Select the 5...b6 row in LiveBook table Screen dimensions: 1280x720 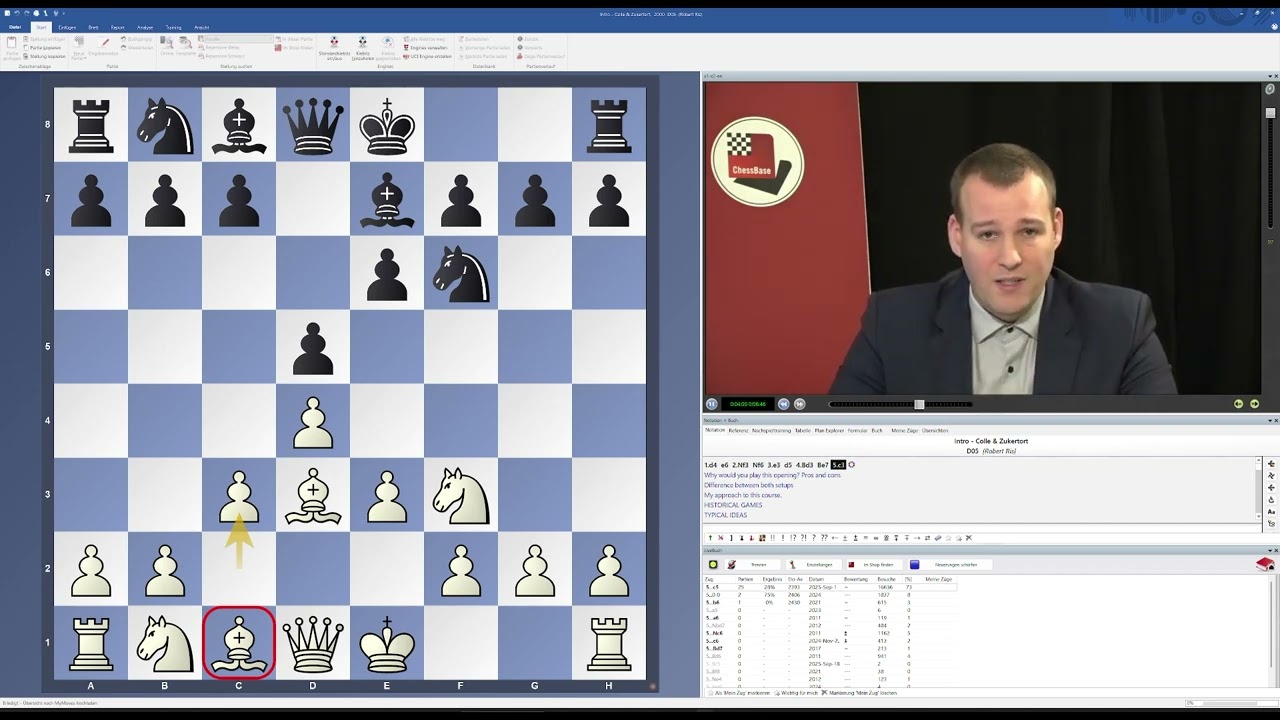pyautogui.click(x=830, y=602)
